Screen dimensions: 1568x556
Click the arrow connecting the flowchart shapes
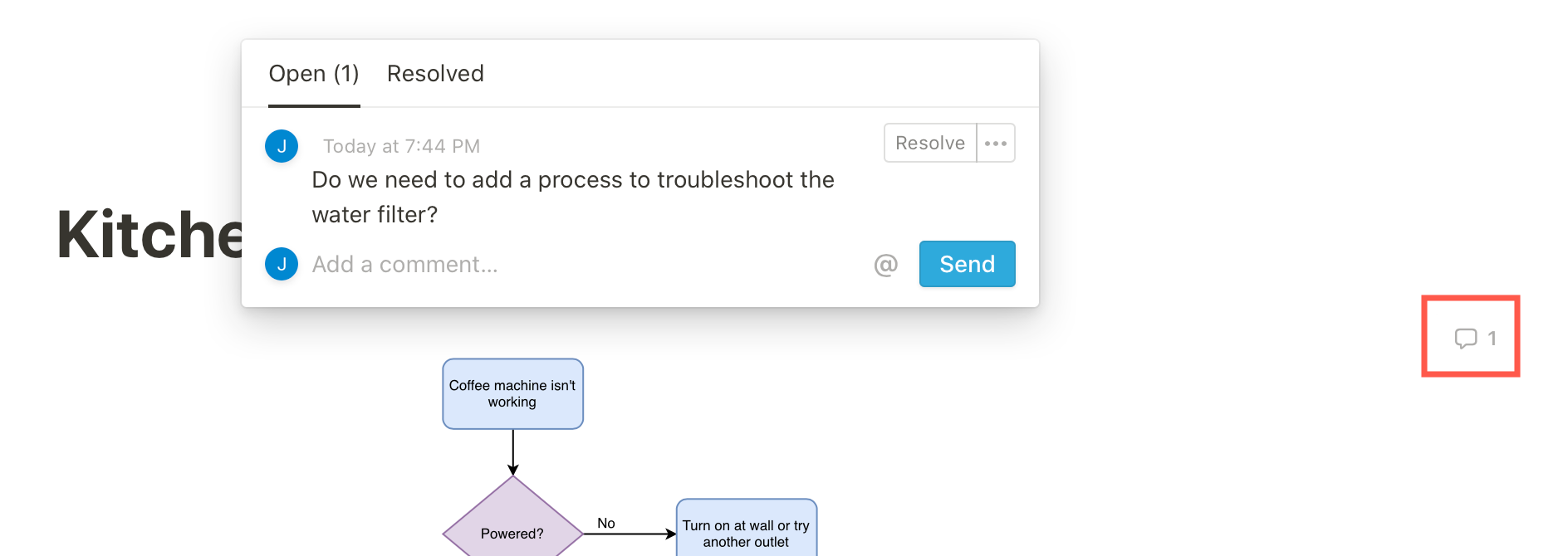tap(512, 452)
